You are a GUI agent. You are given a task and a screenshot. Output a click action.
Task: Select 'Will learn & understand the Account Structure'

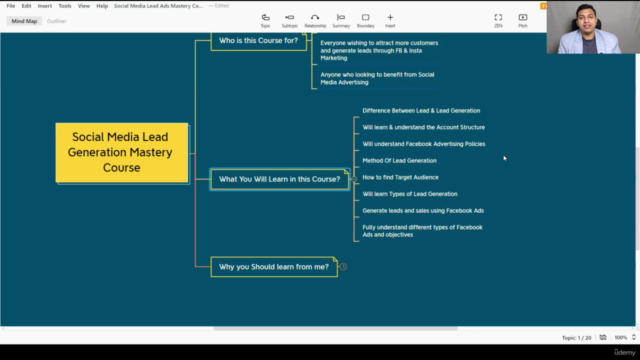click(x=423, y=127)
